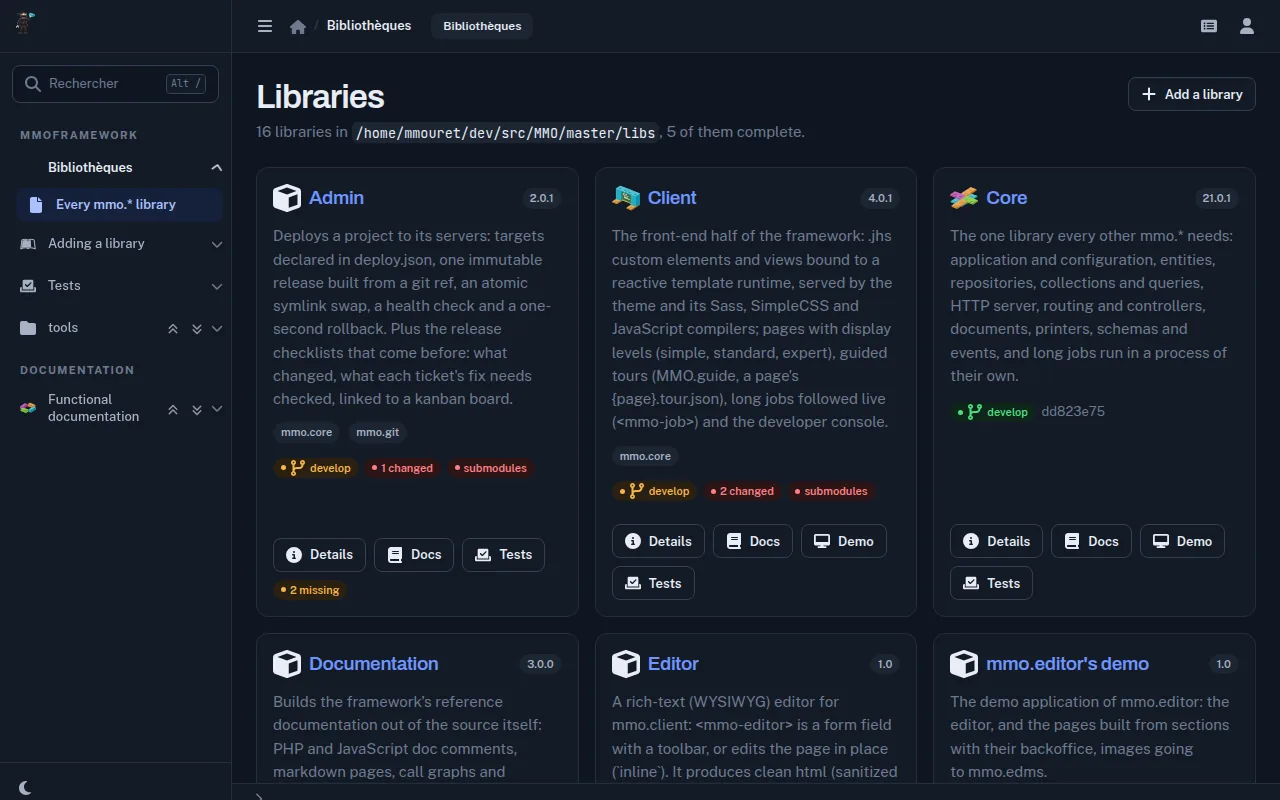Toggle the hamburger sidebar menu
The image size is (1280, 800).
point(265,26)
